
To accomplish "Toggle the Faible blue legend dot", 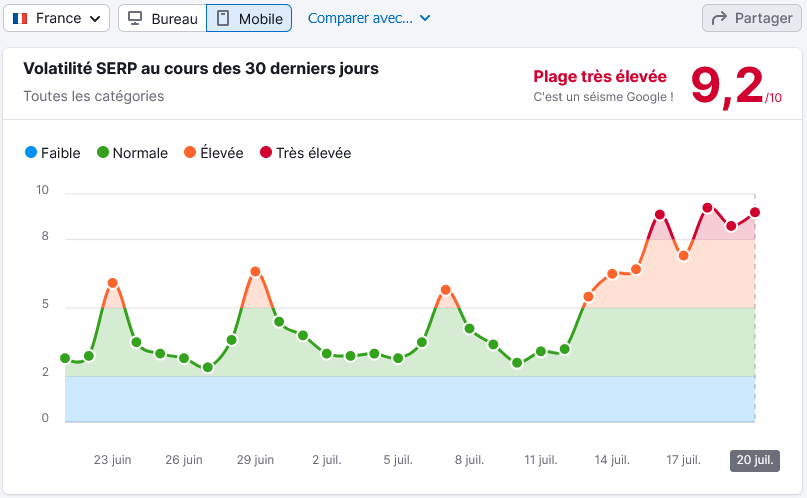I will click(x=31, y=152).
